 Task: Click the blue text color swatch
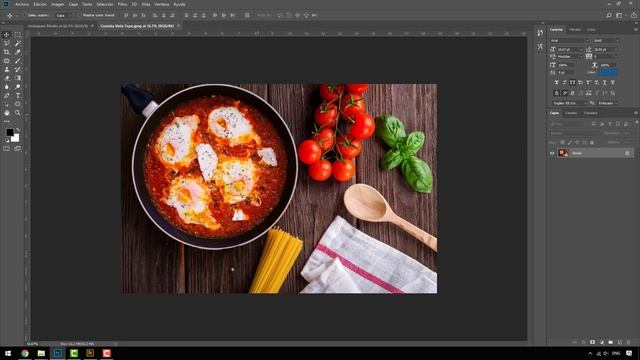(608, 72)
